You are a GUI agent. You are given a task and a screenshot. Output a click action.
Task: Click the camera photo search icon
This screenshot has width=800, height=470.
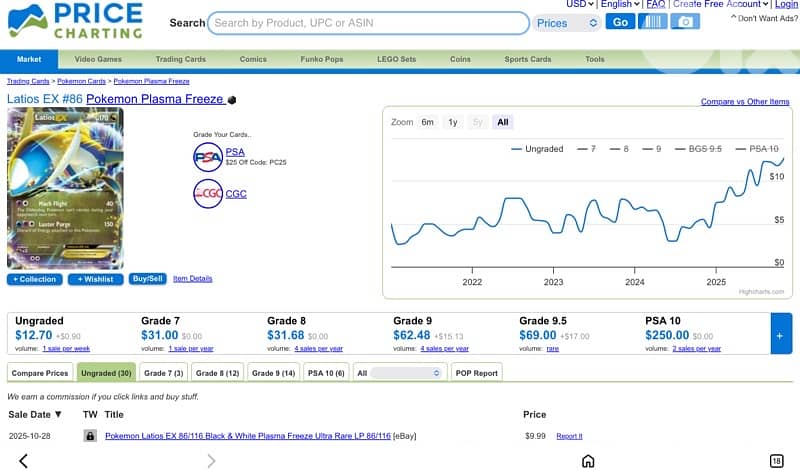pyautogui.click(x=685, y=22)
